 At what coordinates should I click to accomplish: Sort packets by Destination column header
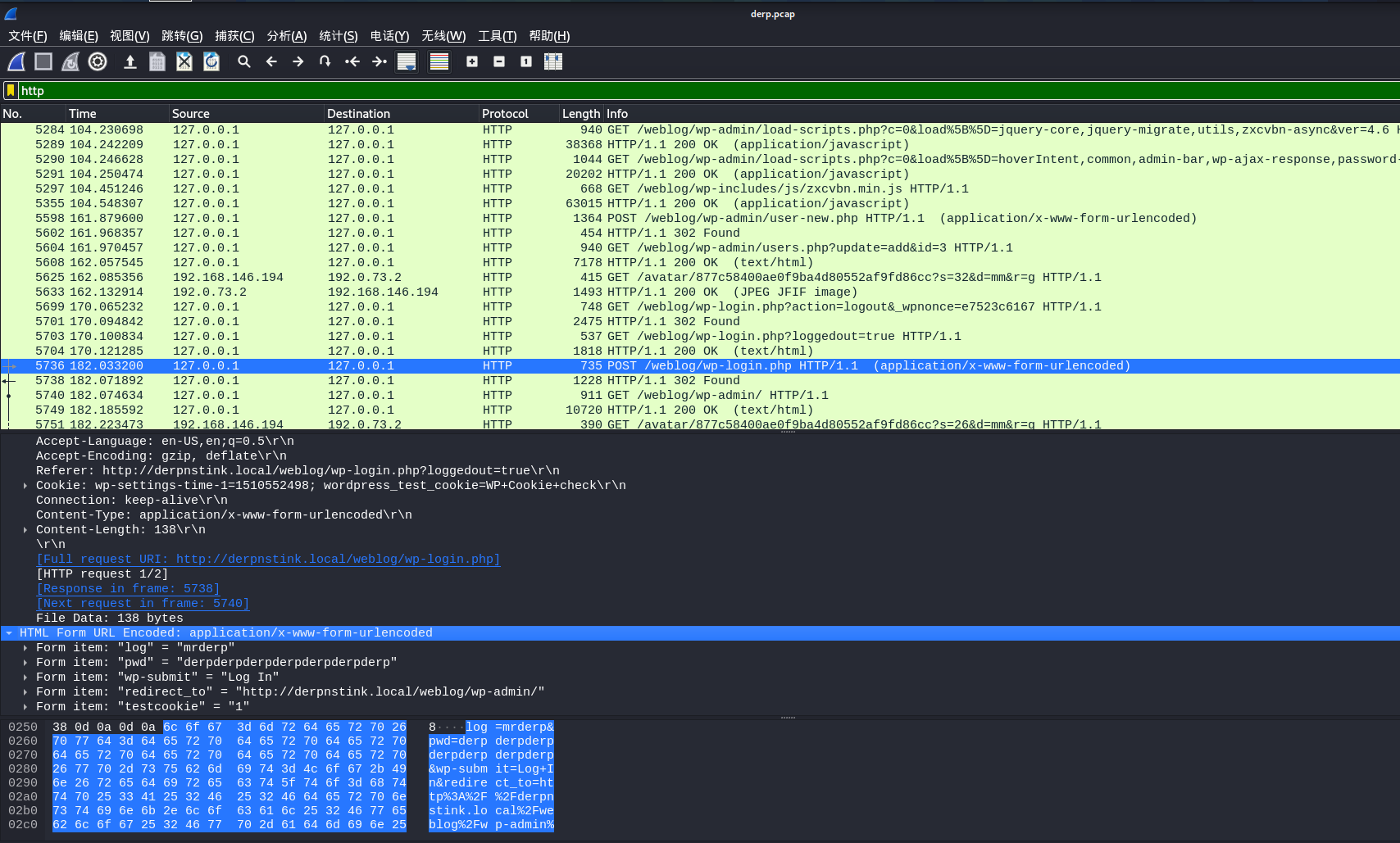tap(402, 114)
